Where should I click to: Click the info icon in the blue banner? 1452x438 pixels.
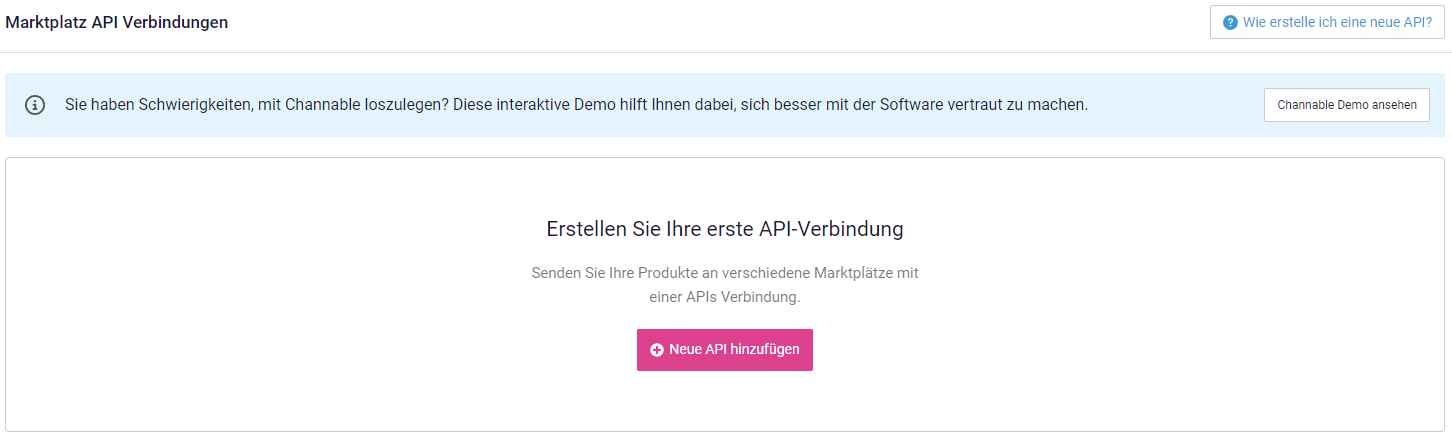(x=35, y=105)
